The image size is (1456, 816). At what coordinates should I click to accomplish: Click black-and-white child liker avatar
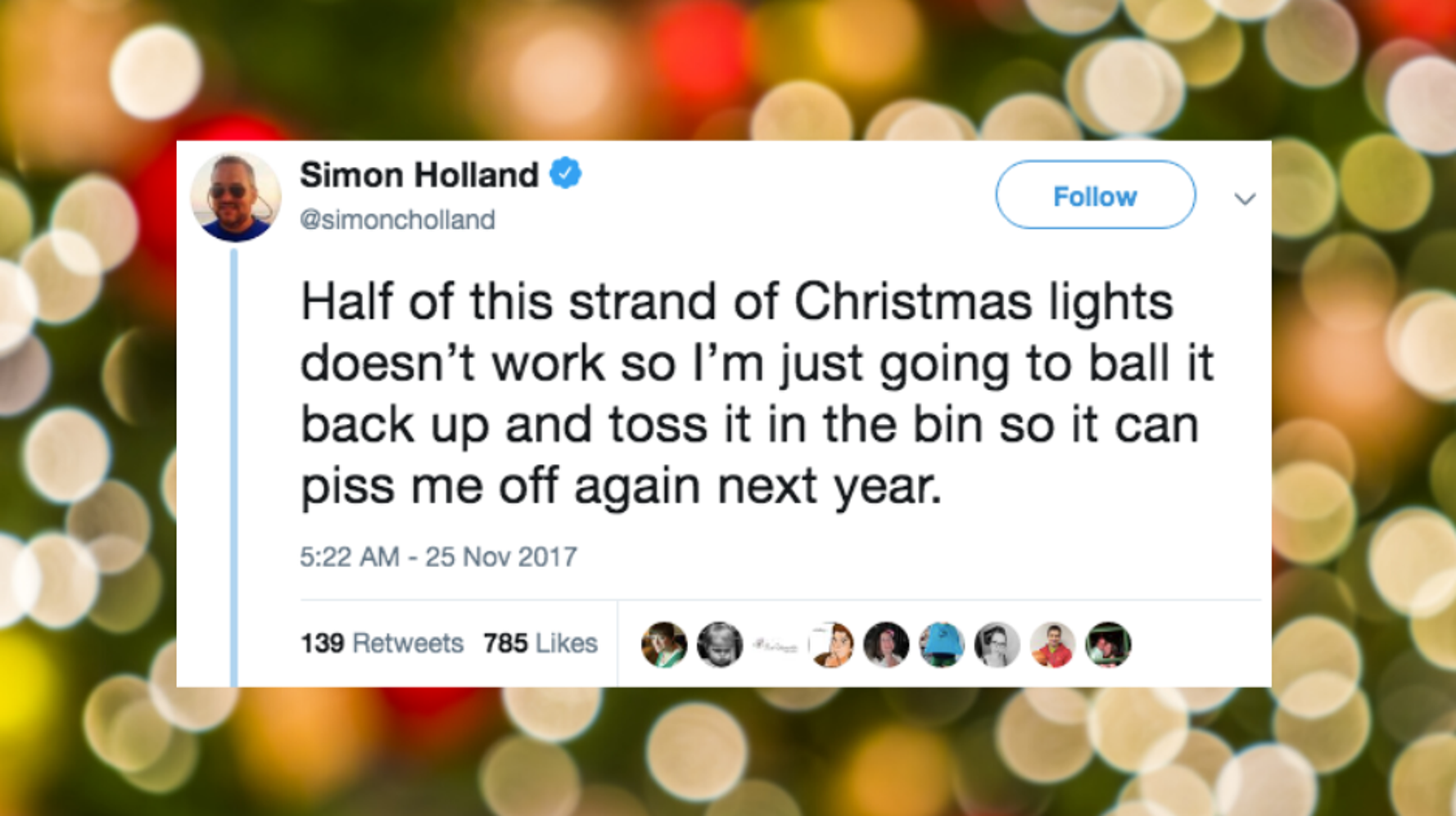719,644
